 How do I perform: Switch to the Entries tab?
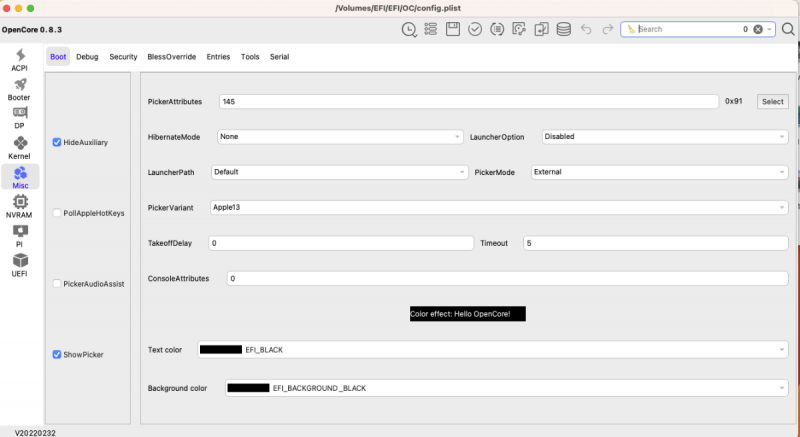pyautogui.click(x=218, y=57)
